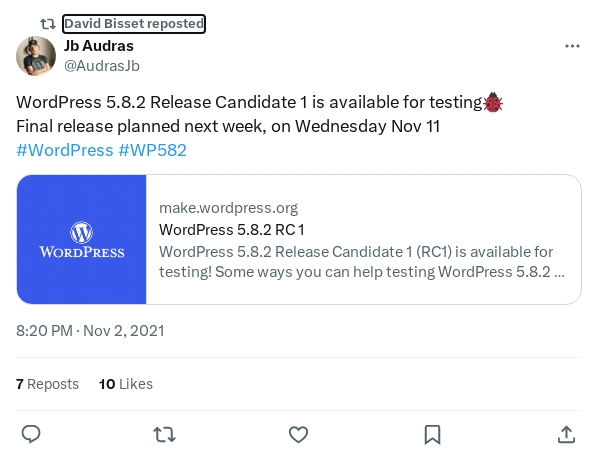Open the share upload icon
598x450 pixels.
pyautogui.click(x=566, y=434)
